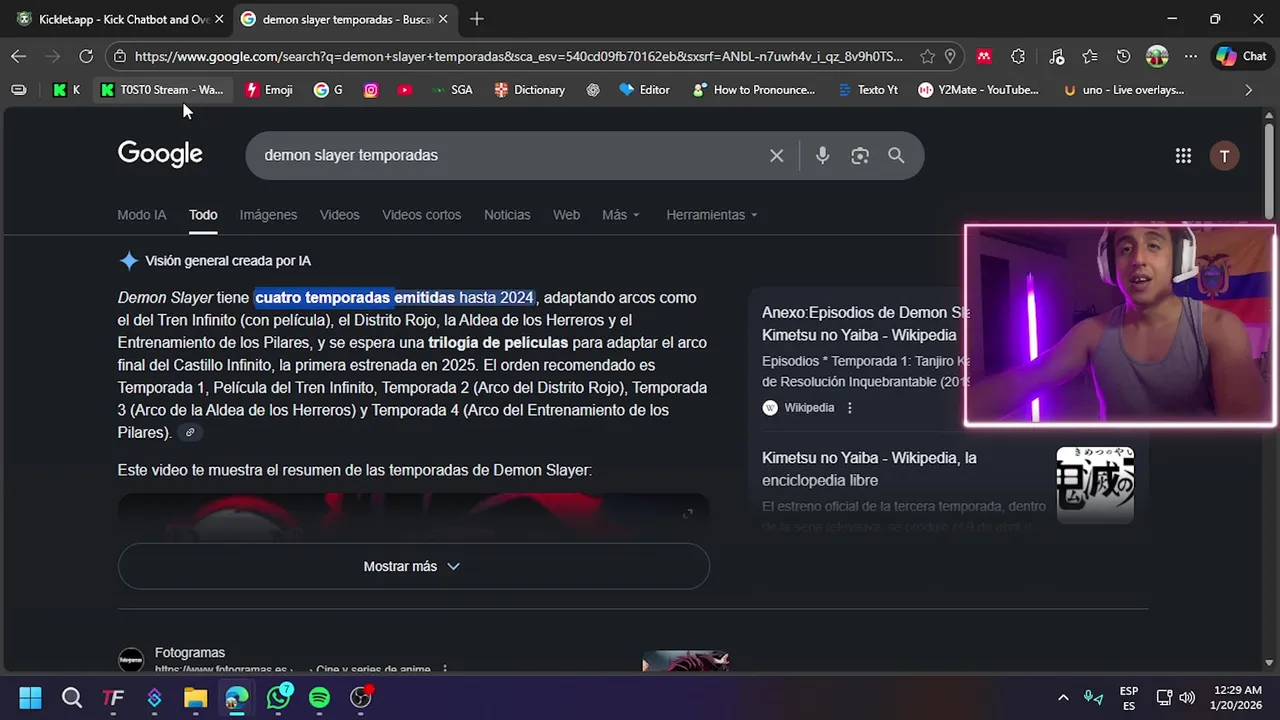
Task: Open WhatsApp from the taskbar
Action: [x=279, y=697]
